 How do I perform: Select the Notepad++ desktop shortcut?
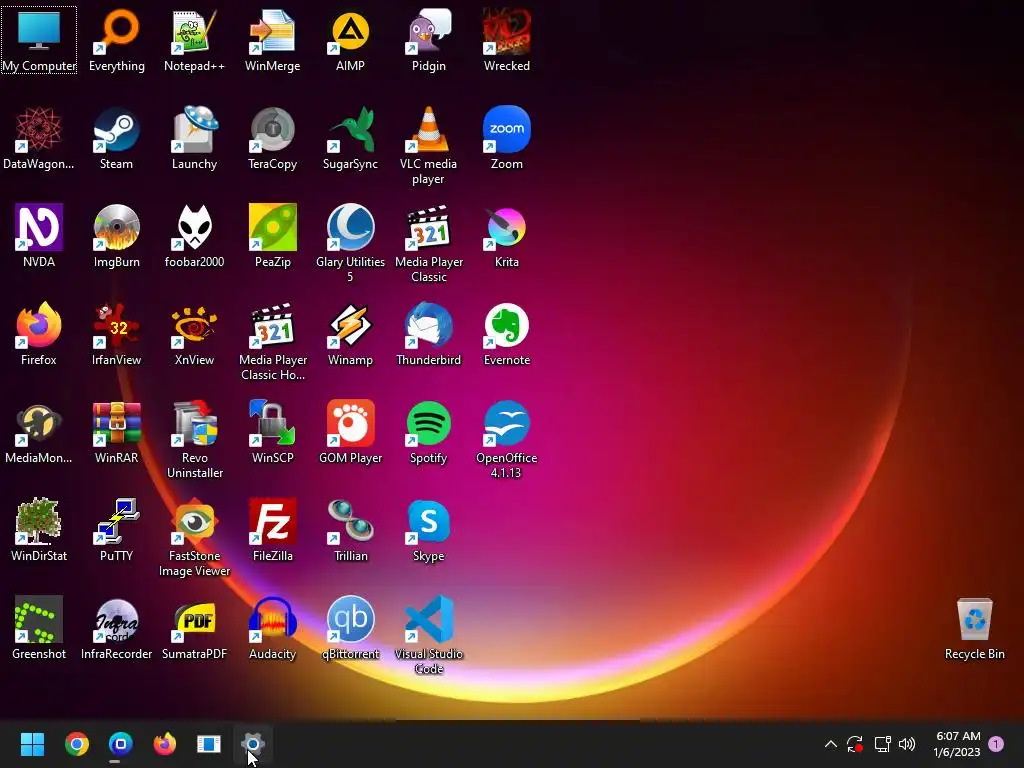[195, 31]
